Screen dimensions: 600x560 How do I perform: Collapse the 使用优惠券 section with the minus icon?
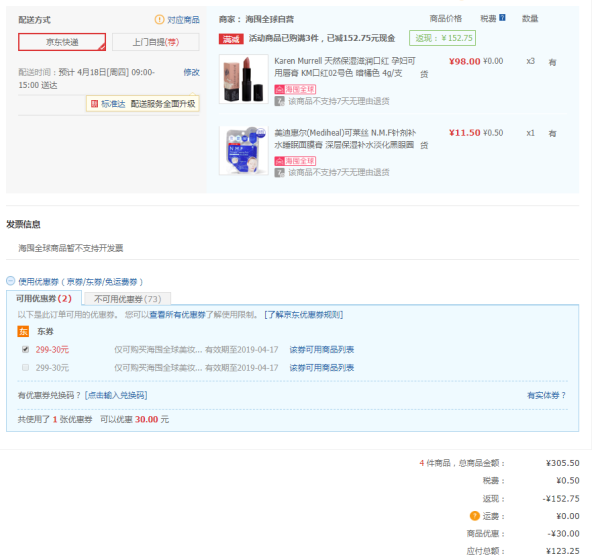point(10,281)
